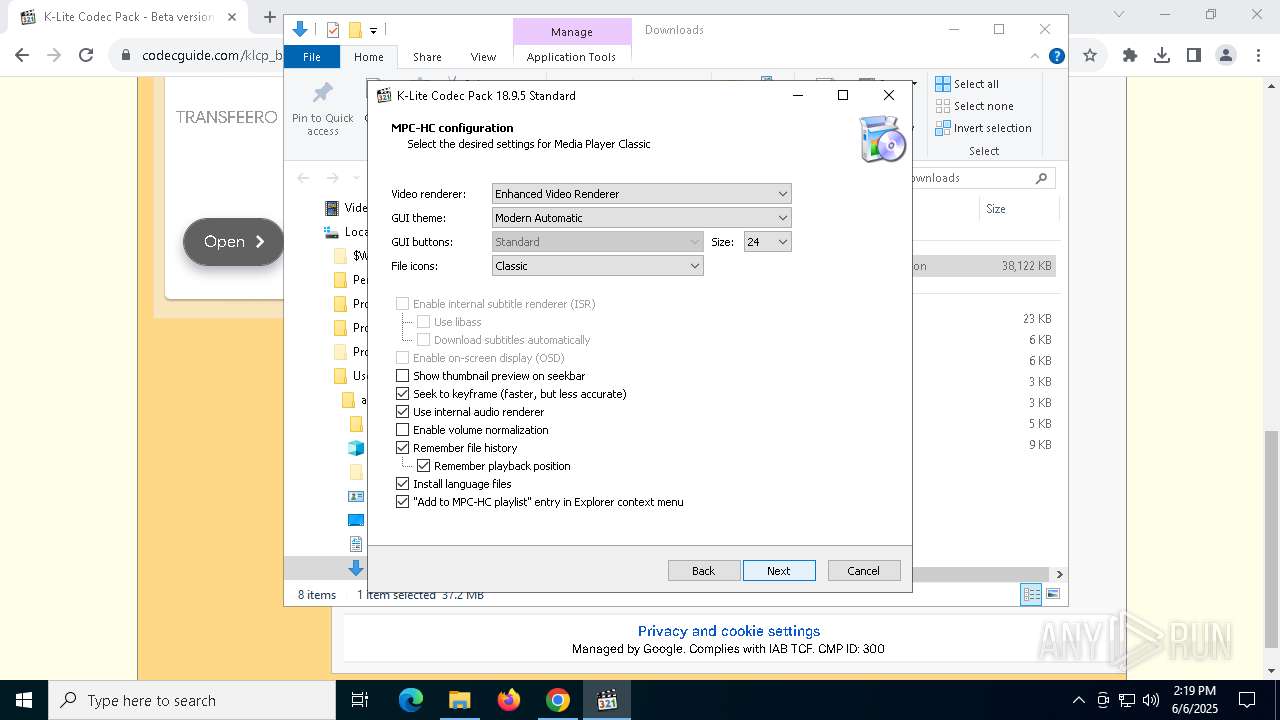This screenshot has width=1280, height=720.
Task: Switch Explorer to large icons view
Action: point(1052,595)
